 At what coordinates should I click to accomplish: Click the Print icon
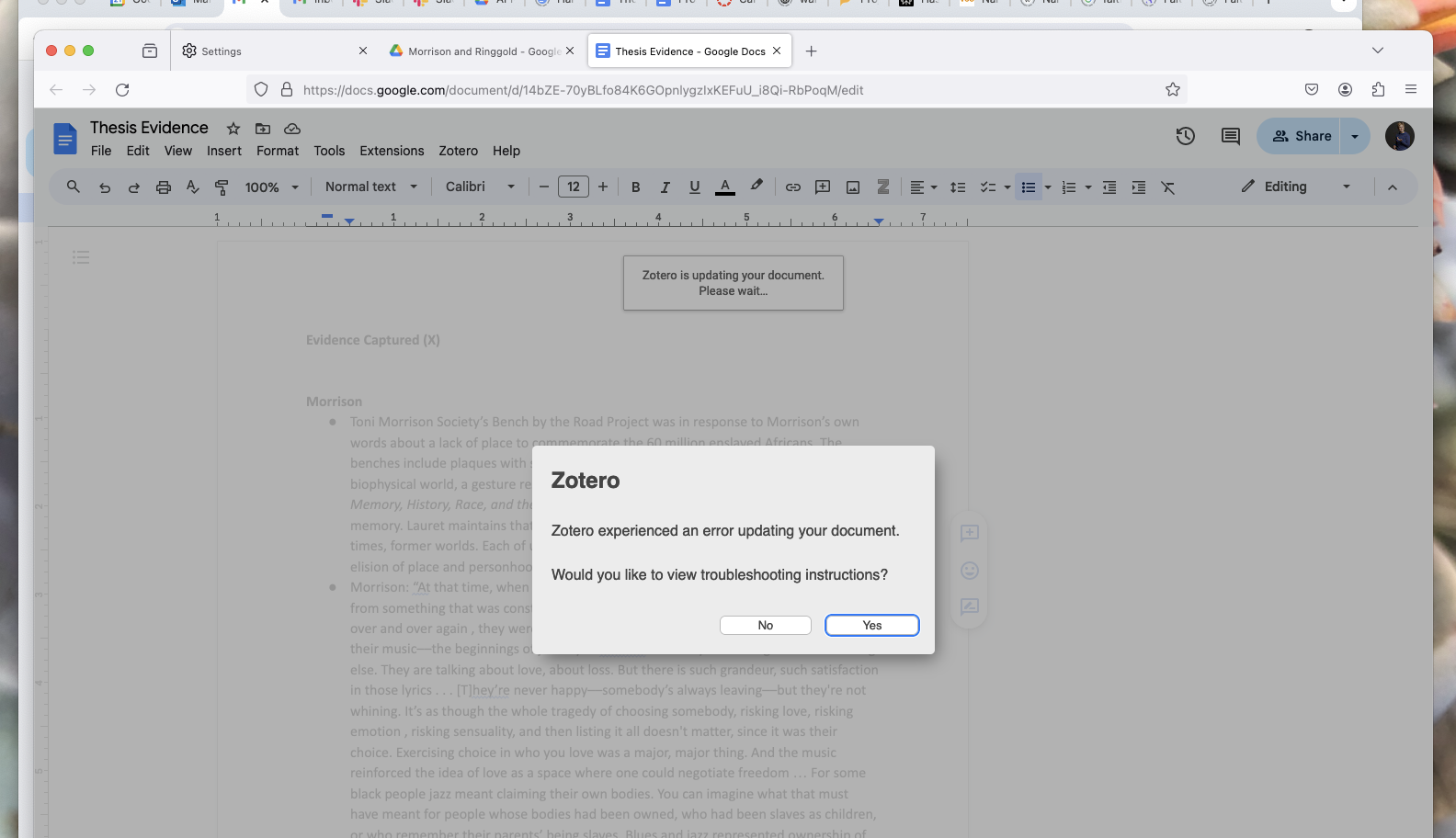pyautogui.click(x=164, y=187)
